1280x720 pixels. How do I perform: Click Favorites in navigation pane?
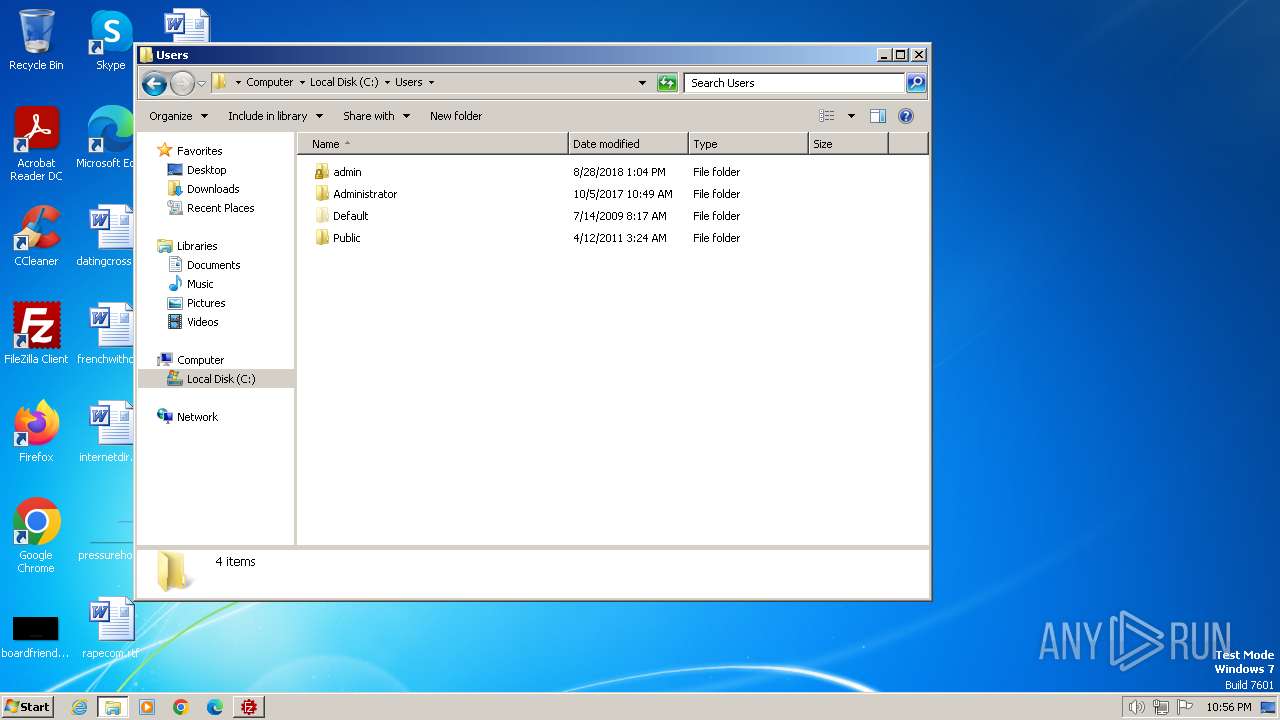(x=199, y=151)
